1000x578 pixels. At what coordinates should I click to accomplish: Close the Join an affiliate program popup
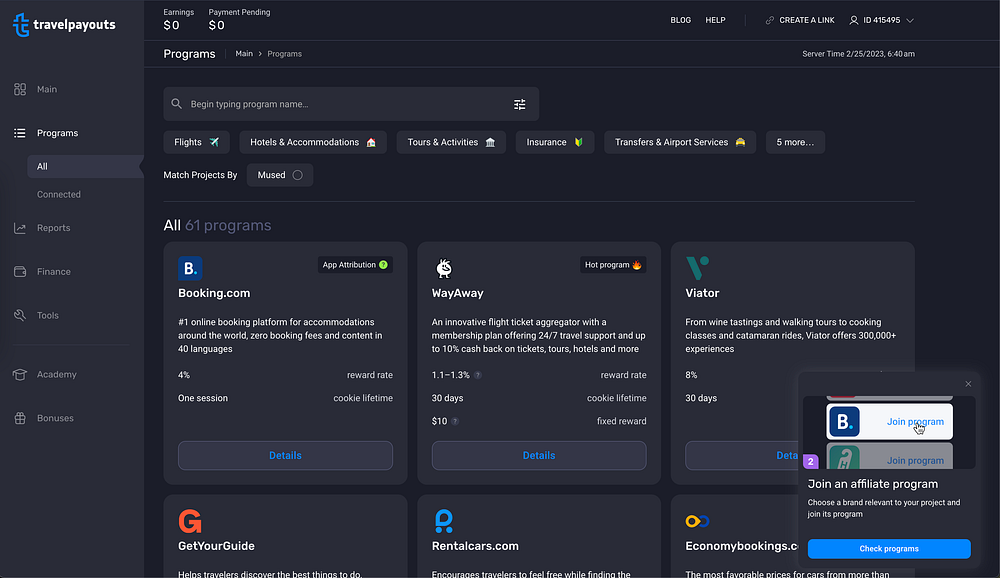968,384
